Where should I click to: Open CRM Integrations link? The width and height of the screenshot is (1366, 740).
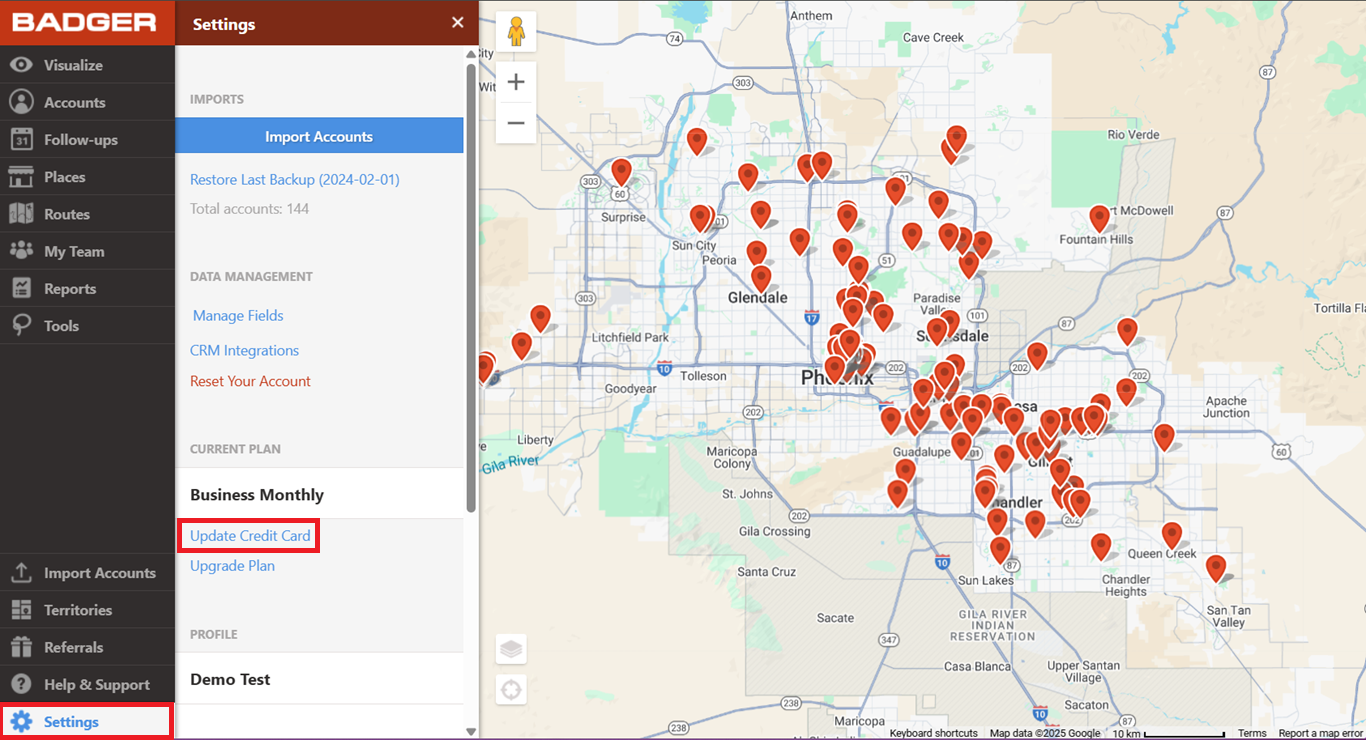(245, 350)
